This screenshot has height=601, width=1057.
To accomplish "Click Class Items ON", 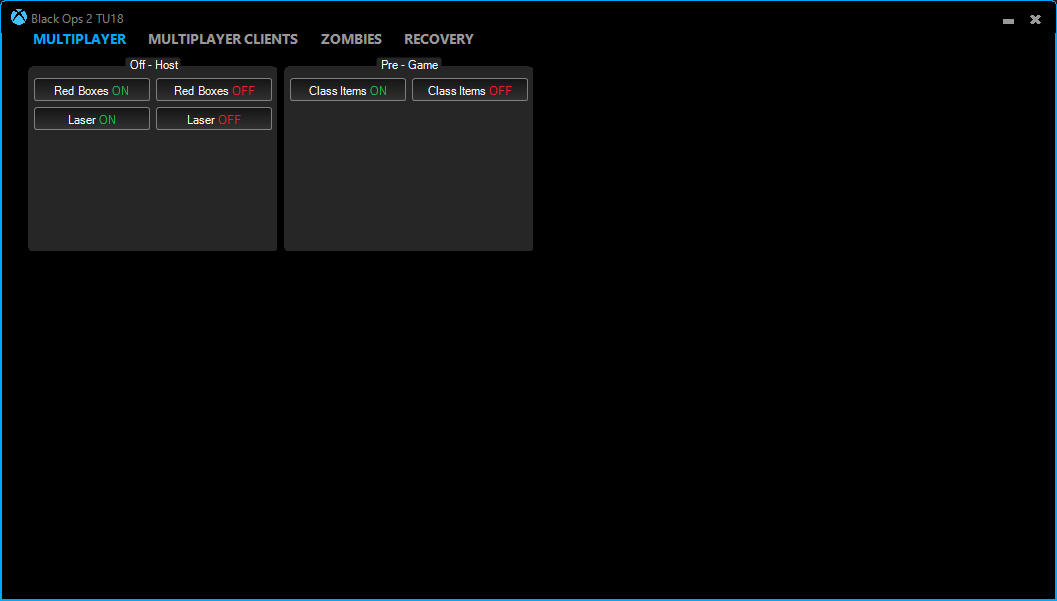I will (348, 90).
